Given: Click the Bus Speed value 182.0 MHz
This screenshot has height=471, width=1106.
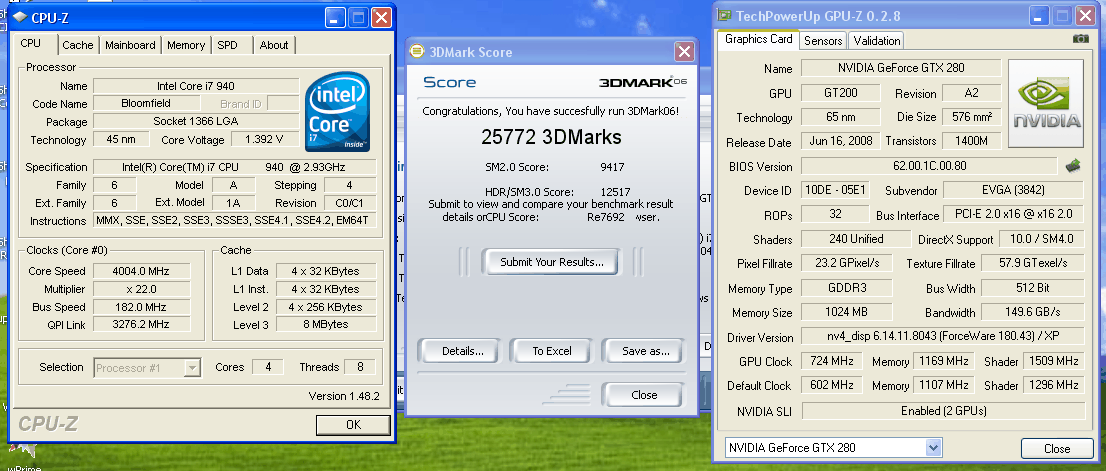Looking at the screenshot, I should [x=141, y=307].
